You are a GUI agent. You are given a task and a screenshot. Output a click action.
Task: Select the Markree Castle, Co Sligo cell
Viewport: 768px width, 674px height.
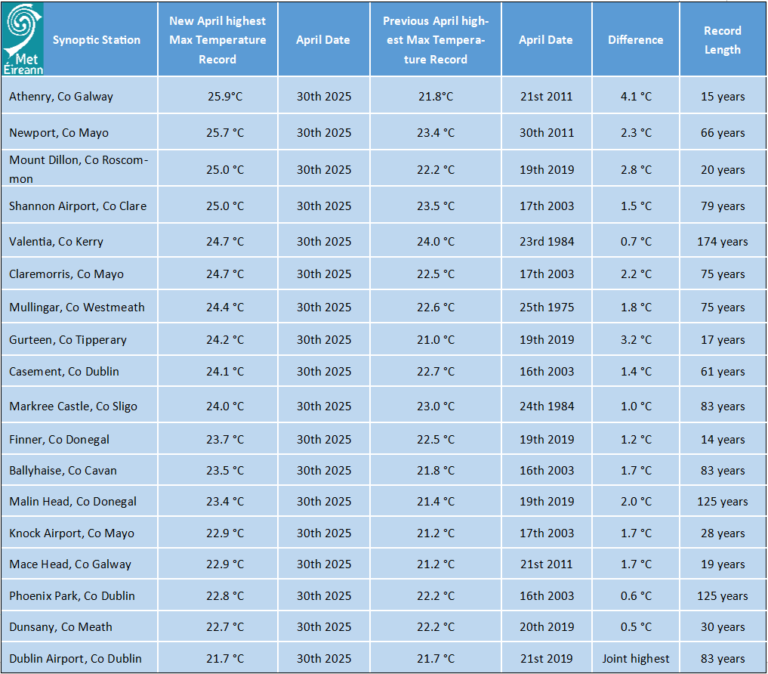[79, 406]
